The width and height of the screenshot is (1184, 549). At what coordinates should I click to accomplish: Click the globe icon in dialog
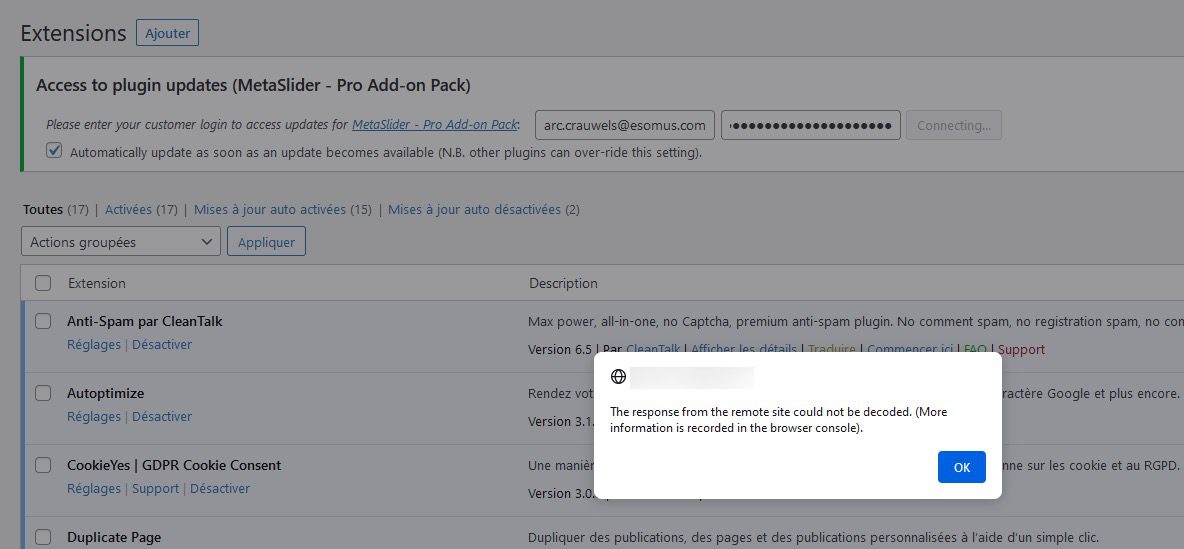tap(618, 377)
